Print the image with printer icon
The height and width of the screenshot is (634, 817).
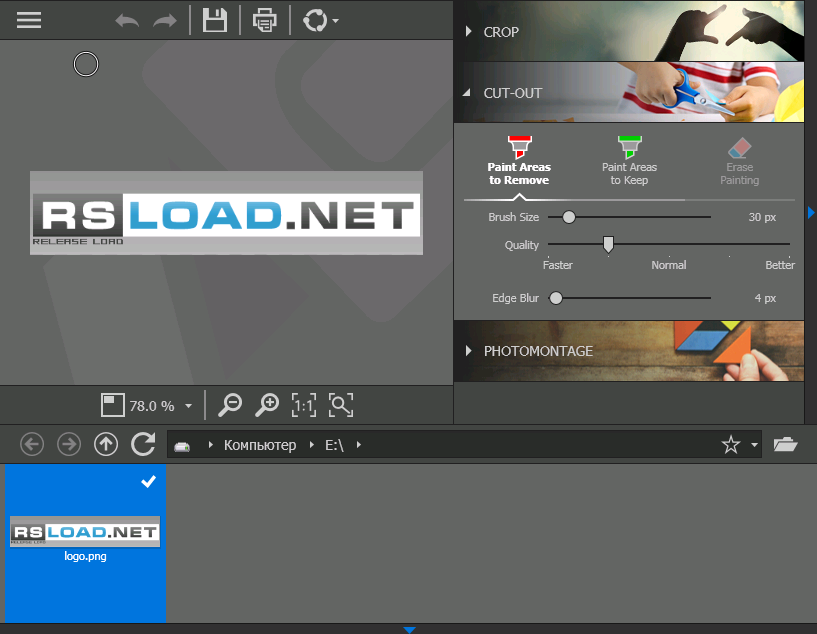click(265, 21)
